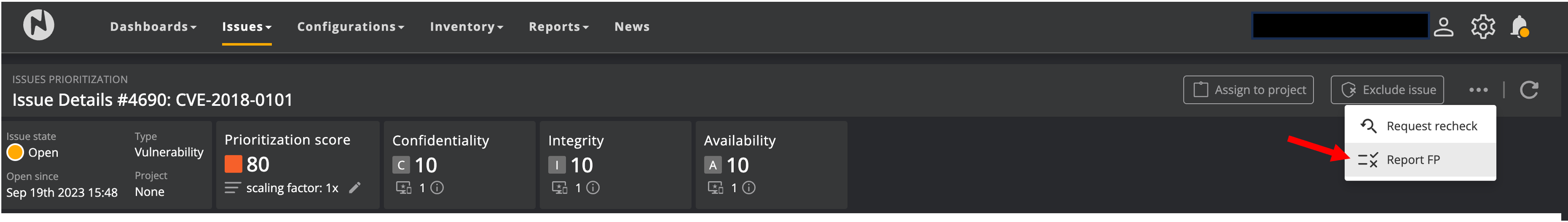Click Integrity info icon

pos(593,188)
